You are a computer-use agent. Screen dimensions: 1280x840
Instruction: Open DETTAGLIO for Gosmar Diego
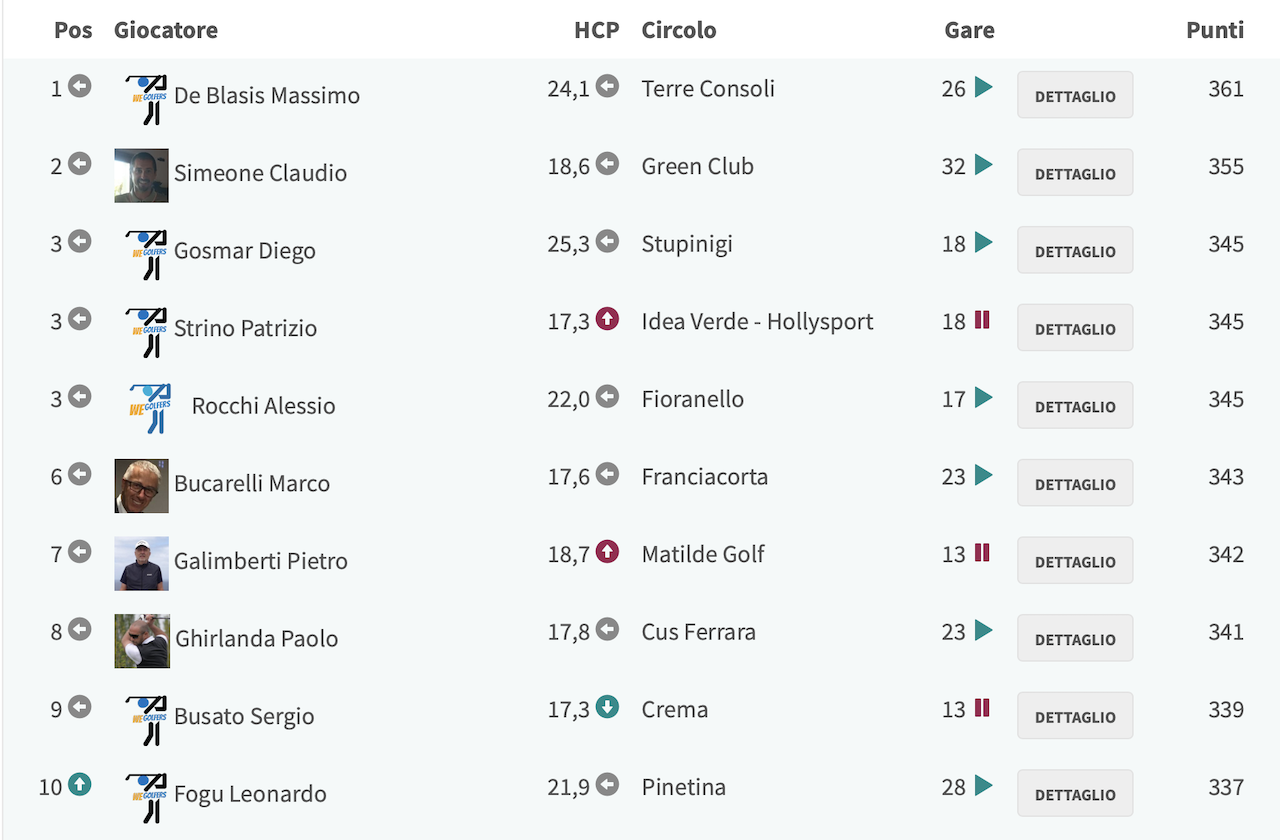[1075, 250]
